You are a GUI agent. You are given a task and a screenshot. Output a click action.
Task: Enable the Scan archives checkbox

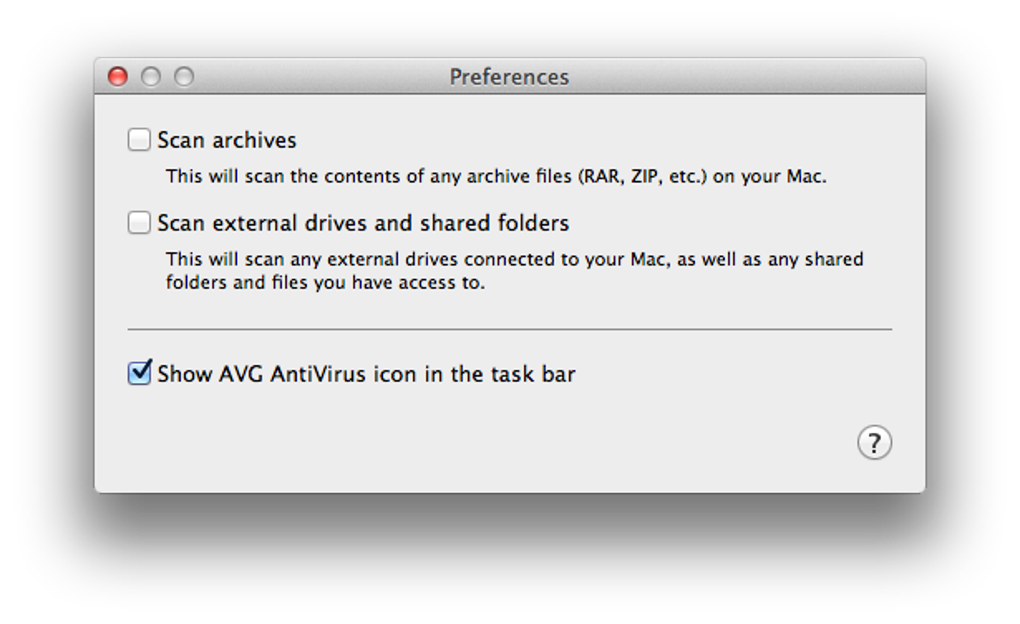pyautogui.click(x=139, y=140)
